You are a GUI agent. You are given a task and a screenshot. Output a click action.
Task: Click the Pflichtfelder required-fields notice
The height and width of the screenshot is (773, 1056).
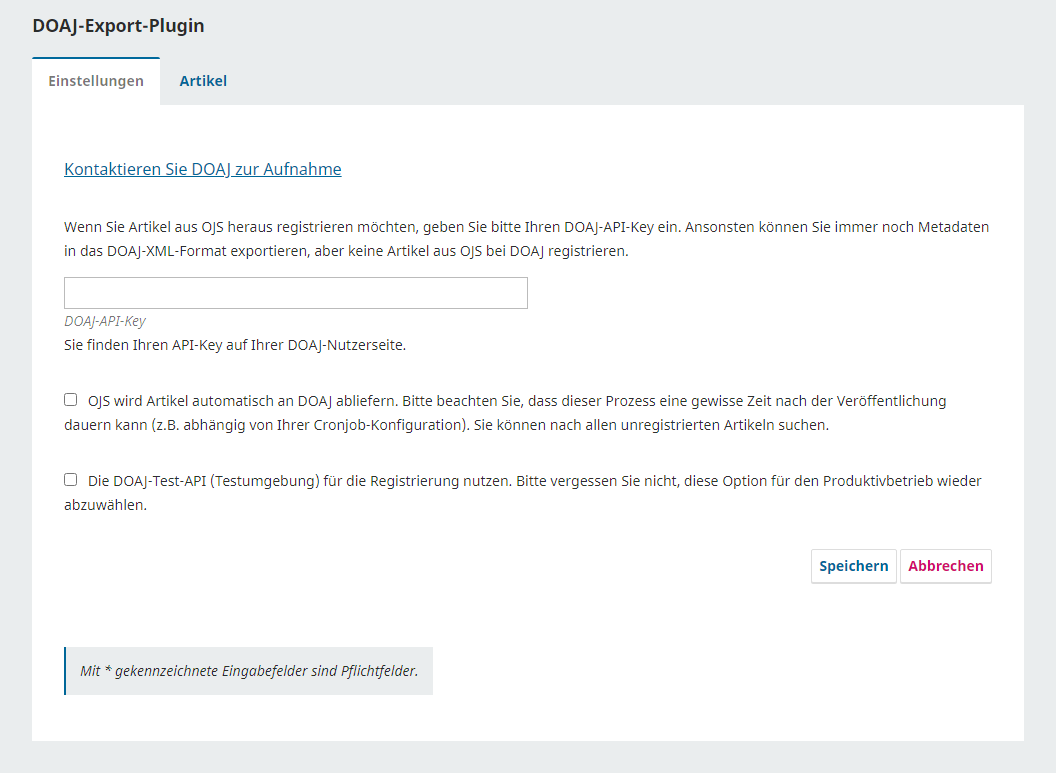click(x=249, y=671)
